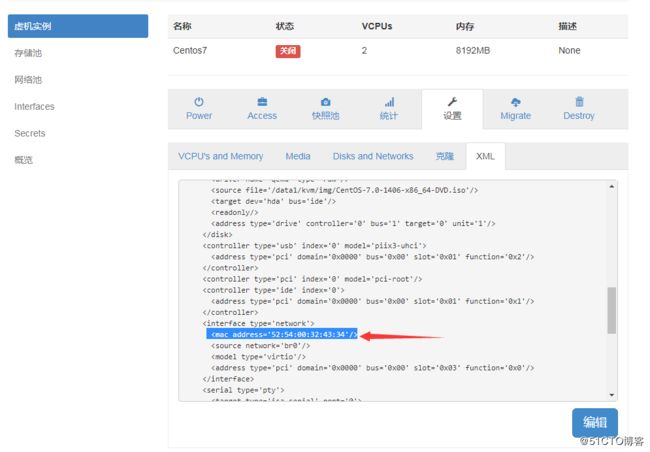Click the 状态 column header
This screenshot has width=650, height=452.
pos(285,26)
